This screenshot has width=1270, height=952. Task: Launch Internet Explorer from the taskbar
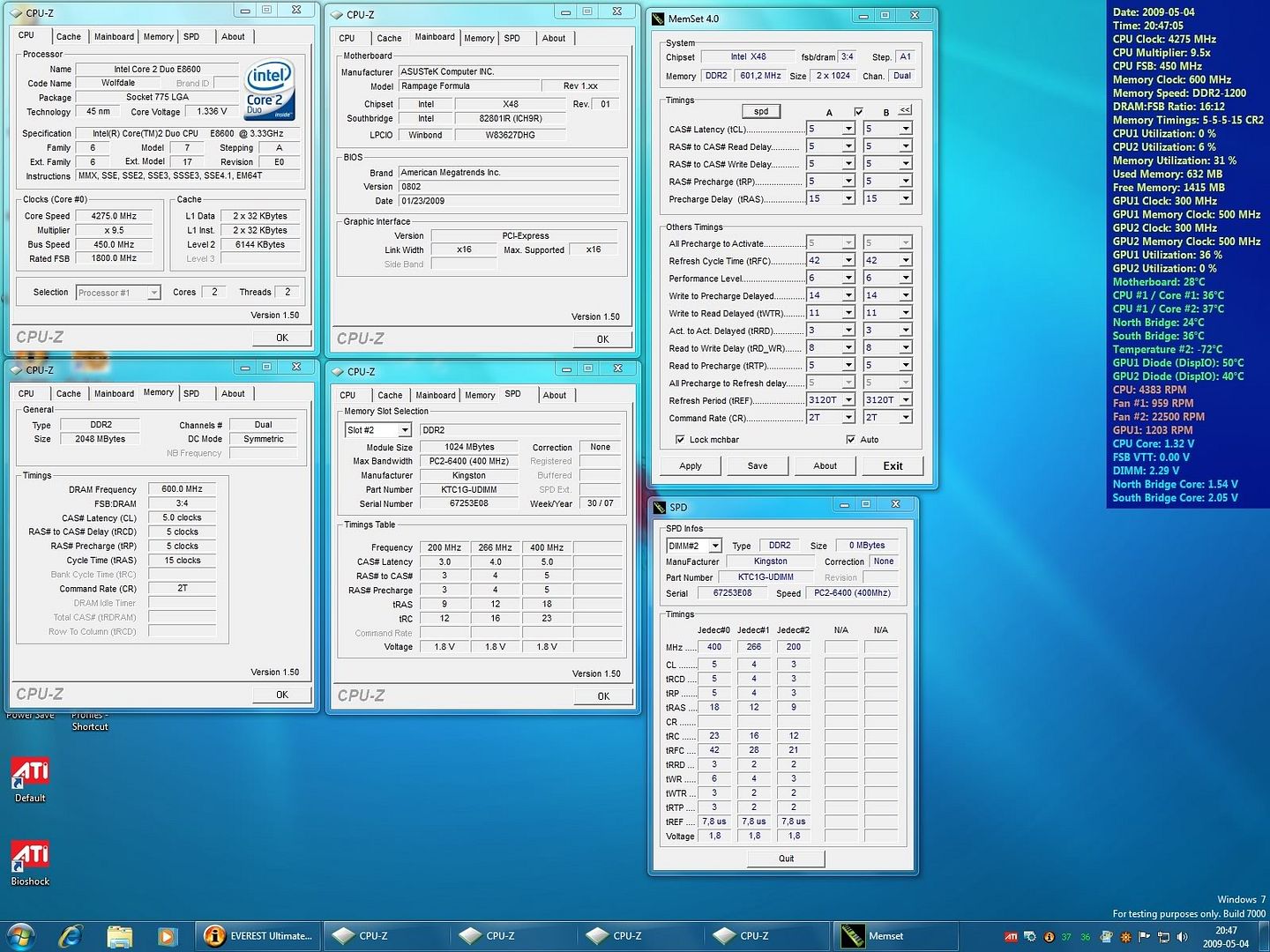[x=71, y=935]
